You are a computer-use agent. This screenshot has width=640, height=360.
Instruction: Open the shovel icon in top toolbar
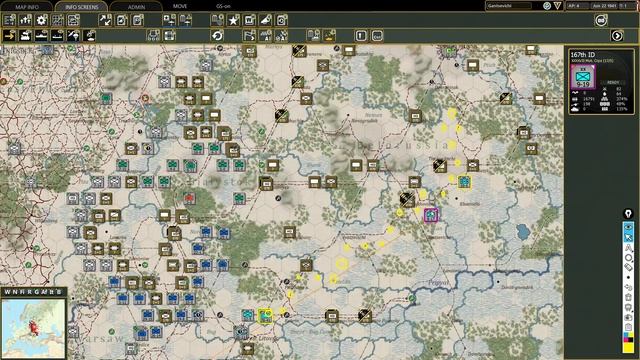pyautogui.click(x=265, y=20)
